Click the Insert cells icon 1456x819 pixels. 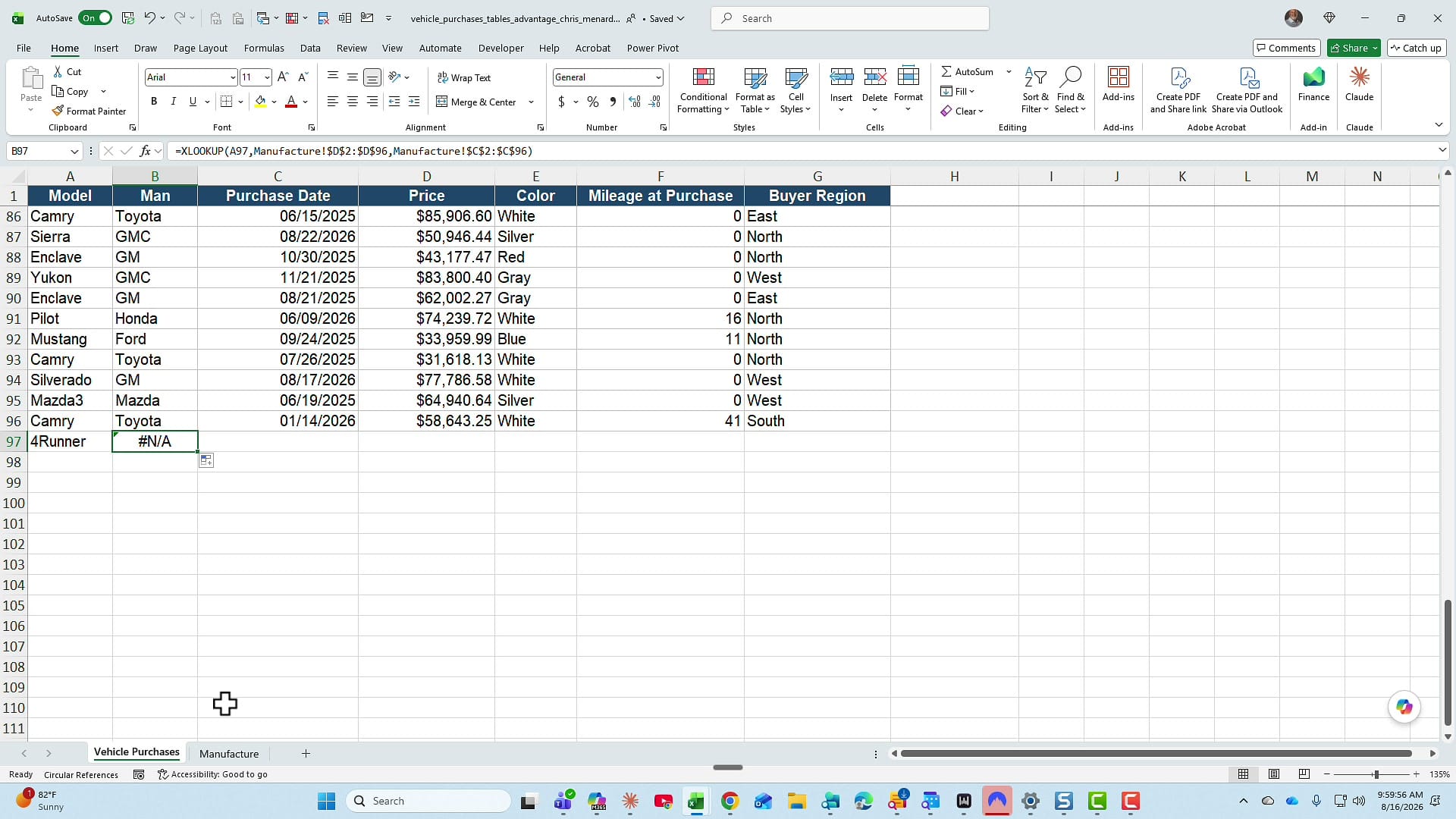(841, 77)
